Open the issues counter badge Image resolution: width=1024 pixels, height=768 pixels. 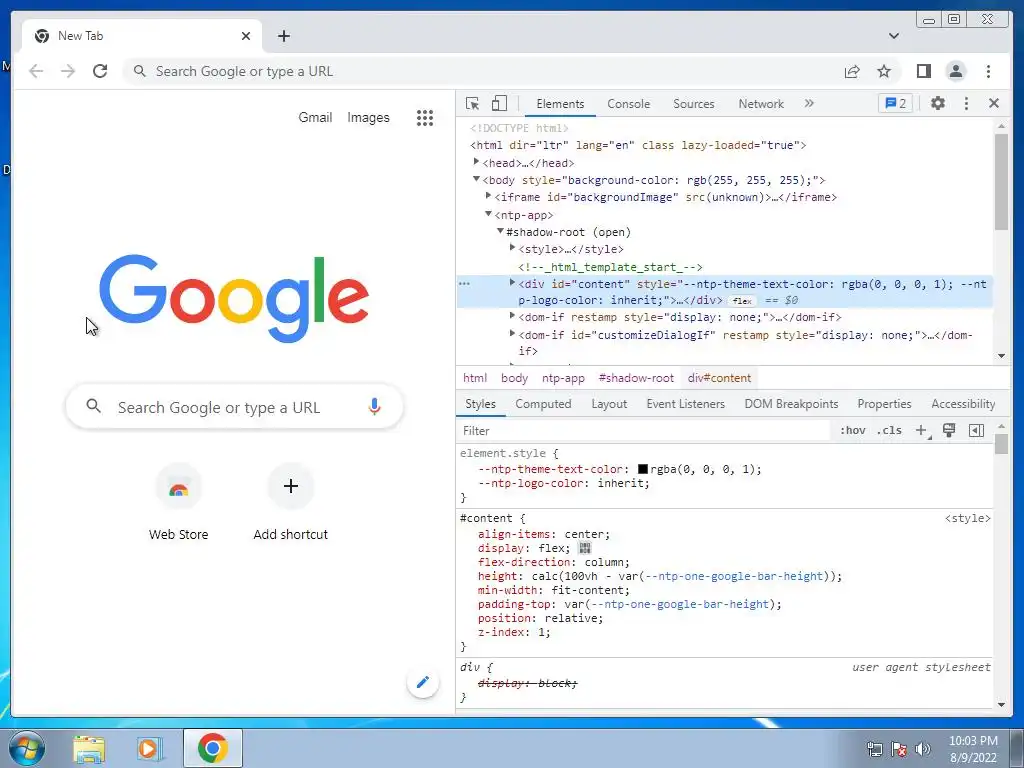(895, 103)
